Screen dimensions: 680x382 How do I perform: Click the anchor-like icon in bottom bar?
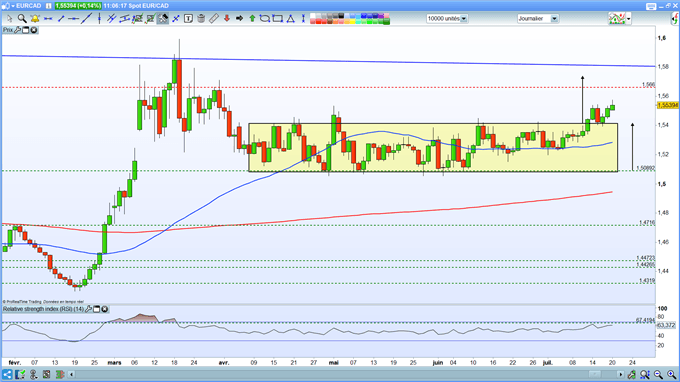pyautogui.click(x=33, y=374)
